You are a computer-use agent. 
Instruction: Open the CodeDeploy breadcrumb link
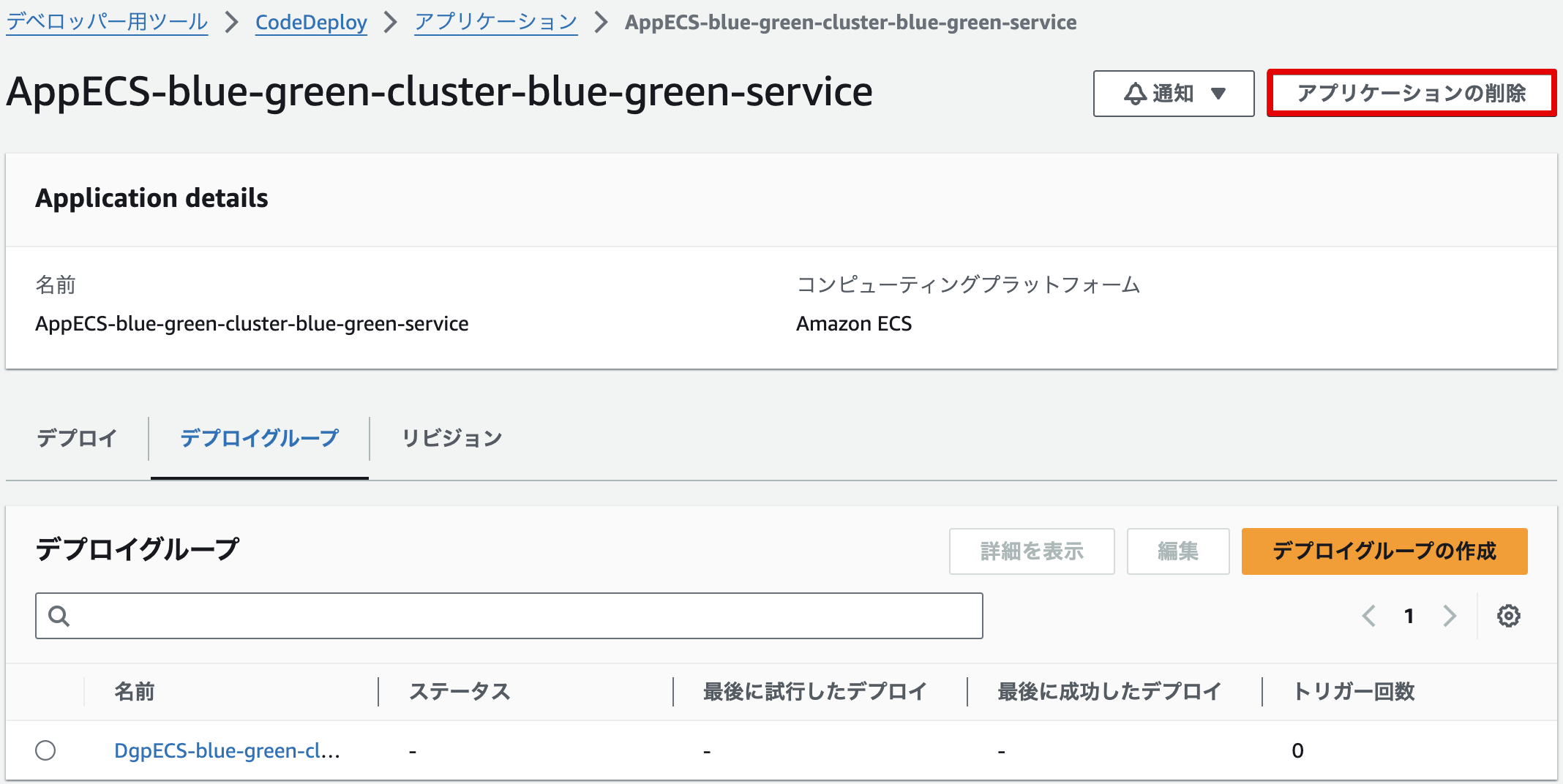310,22
